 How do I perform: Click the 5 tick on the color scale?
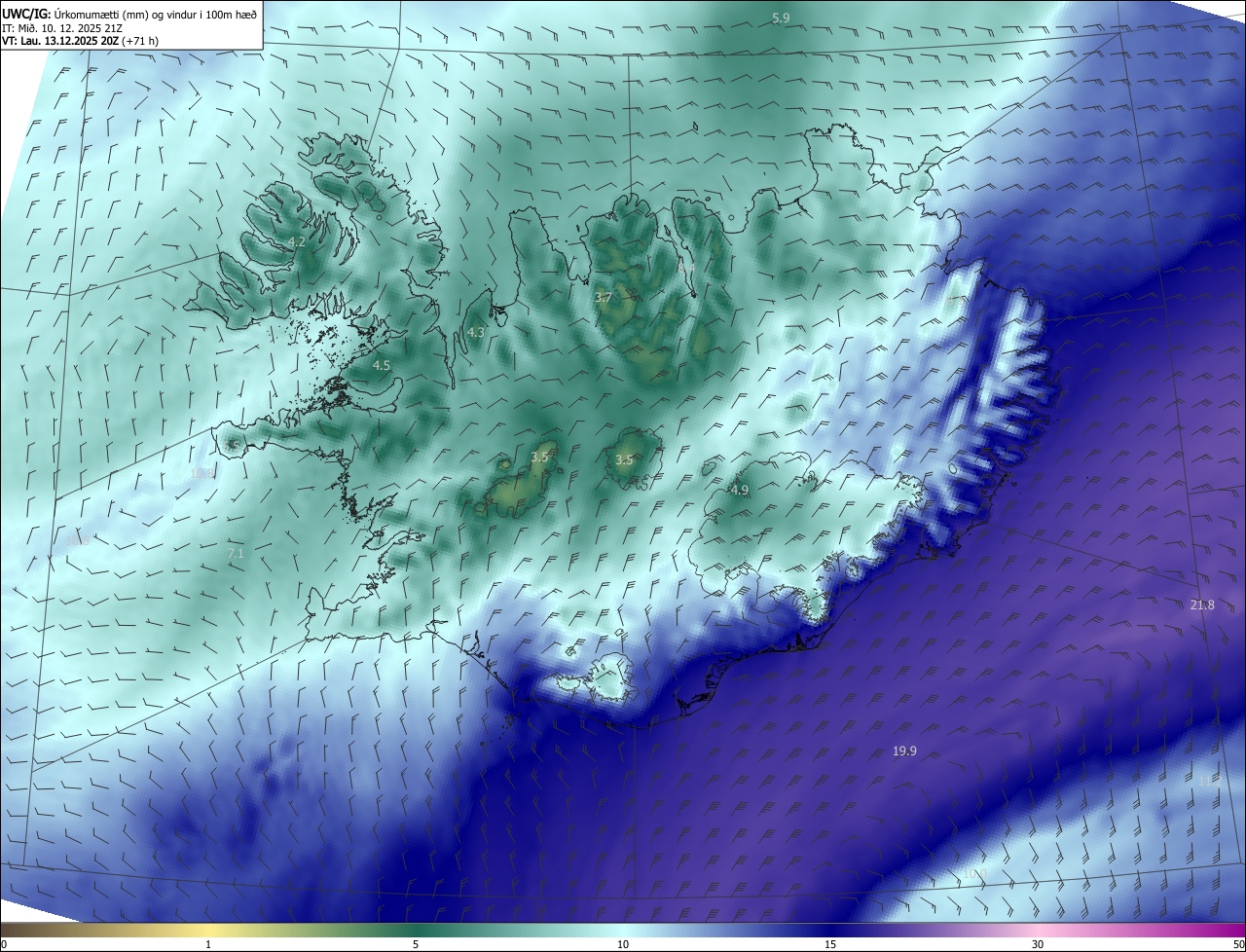point(416,944)
